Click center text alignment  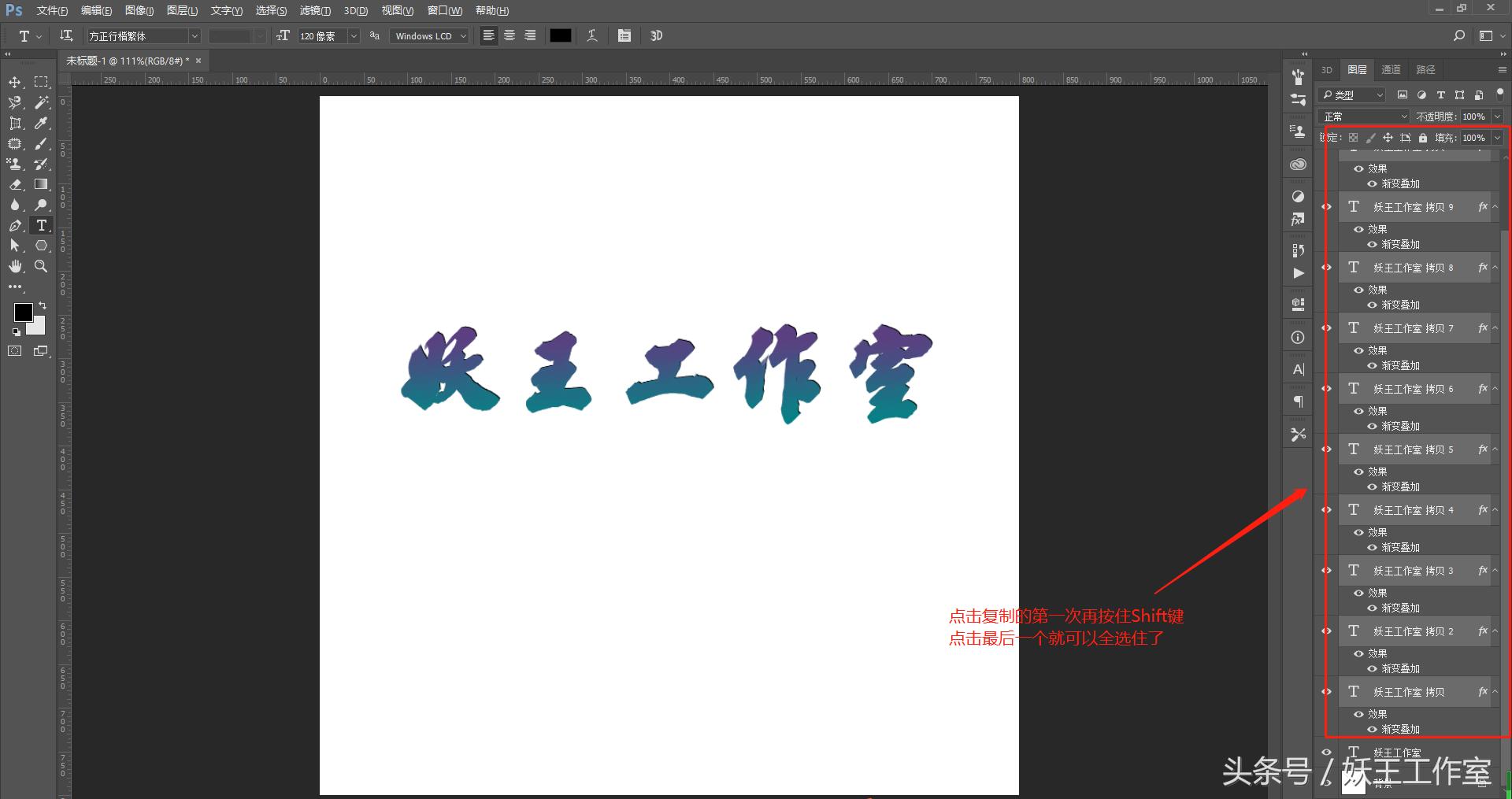tap(510, 35)
